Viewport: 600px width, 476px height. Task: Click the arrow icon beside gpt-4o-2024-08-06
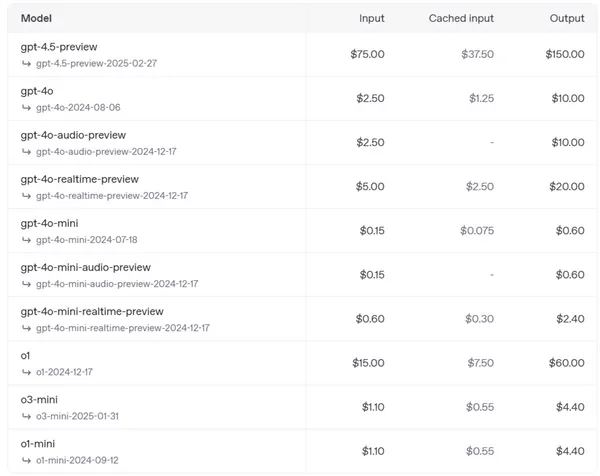point(26,107)
